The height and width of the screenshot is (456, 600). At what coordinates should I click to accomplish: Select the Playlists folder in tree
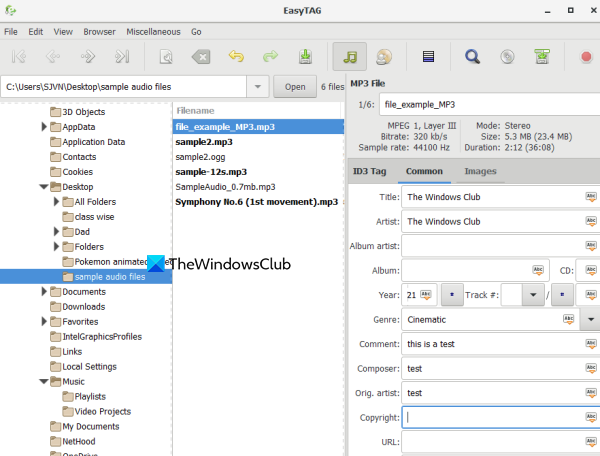84,396
